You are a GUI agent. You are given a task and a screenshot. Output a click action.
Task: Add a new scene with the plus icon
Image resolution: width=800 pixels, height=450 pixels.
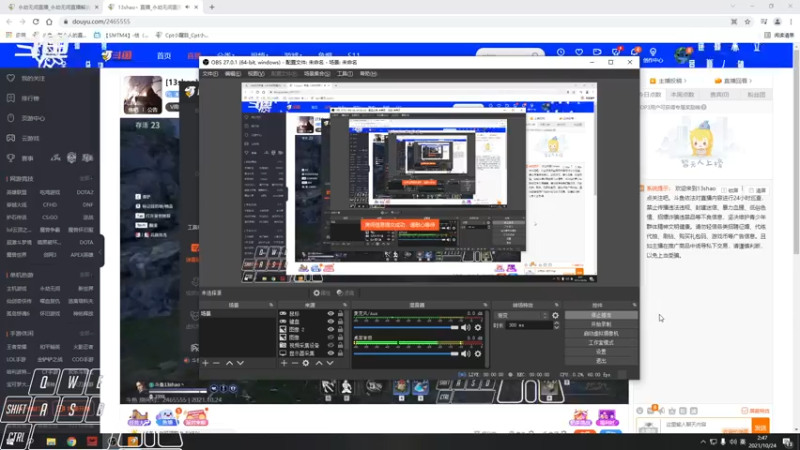click(205, 363)
